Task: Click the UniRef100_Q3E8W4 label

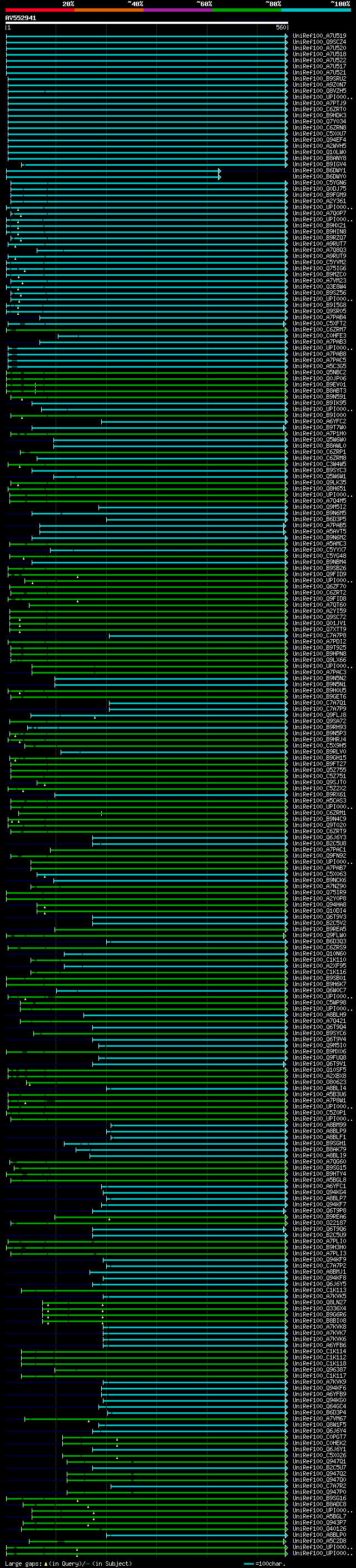Action: pyautogui.click(x=319, y=286)
